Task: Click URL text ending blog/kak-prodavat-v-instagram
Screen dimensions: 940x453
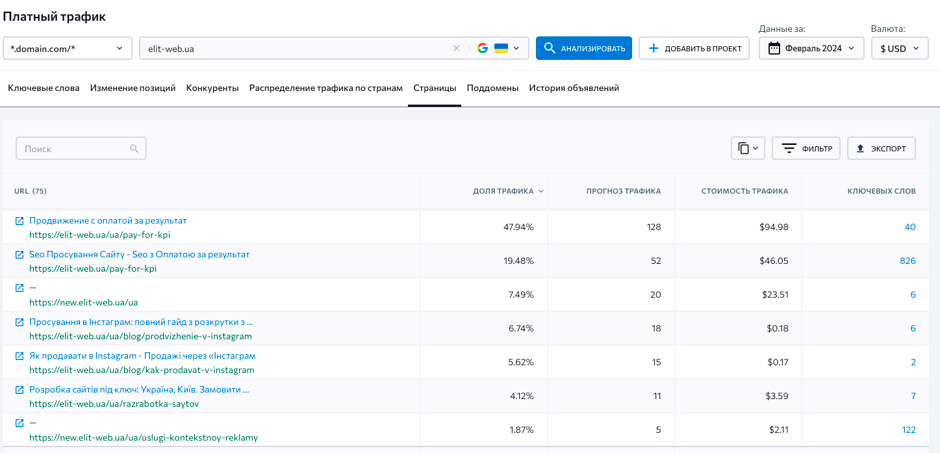Action: (141, 370)
